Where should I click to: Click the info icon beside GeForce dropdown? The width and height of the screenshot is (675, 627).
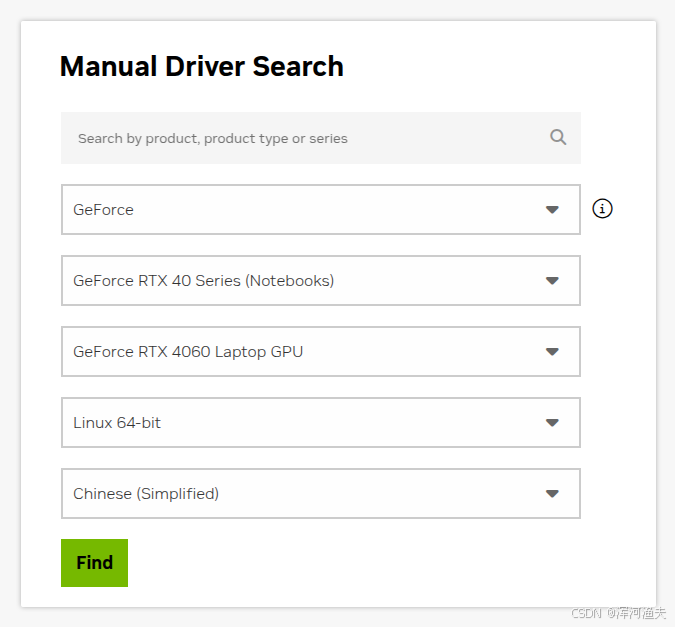[x=602, y=209]
